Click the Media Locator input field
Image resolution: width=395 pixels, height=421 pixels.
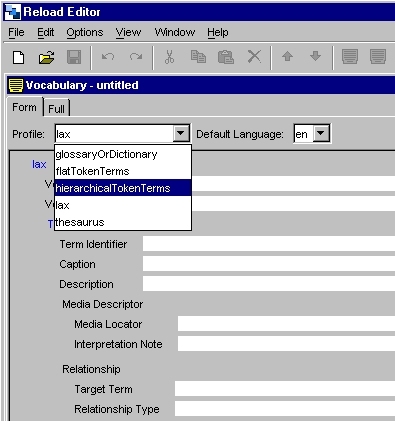point(286,324)
